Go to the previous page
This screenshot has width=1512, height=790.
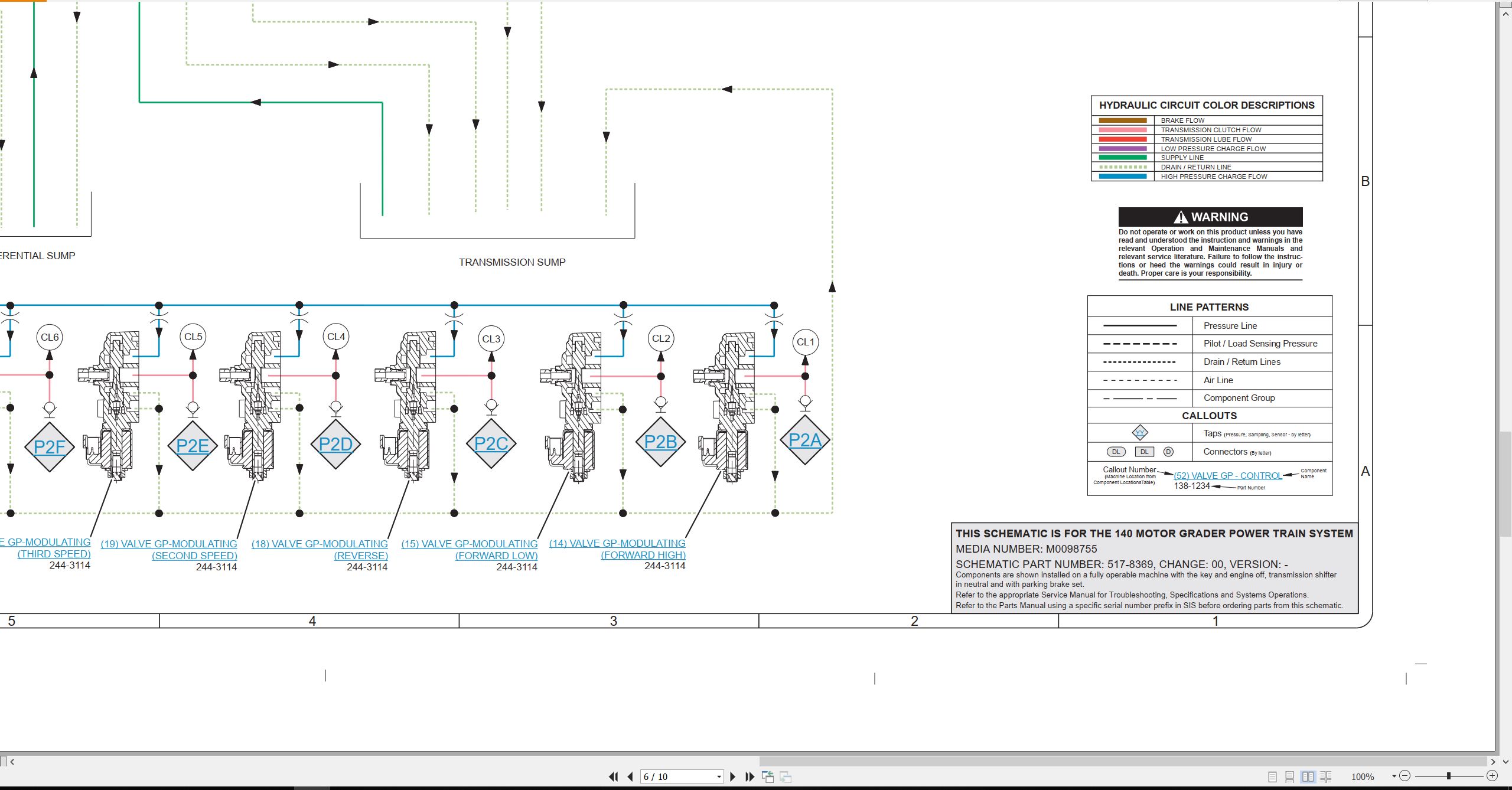(630, 776)
